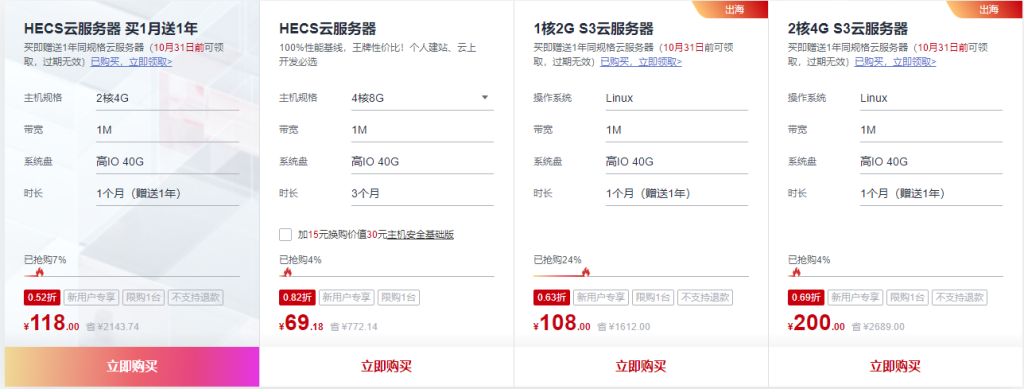Click the coin icon before ¥772.14

(334, 326)
